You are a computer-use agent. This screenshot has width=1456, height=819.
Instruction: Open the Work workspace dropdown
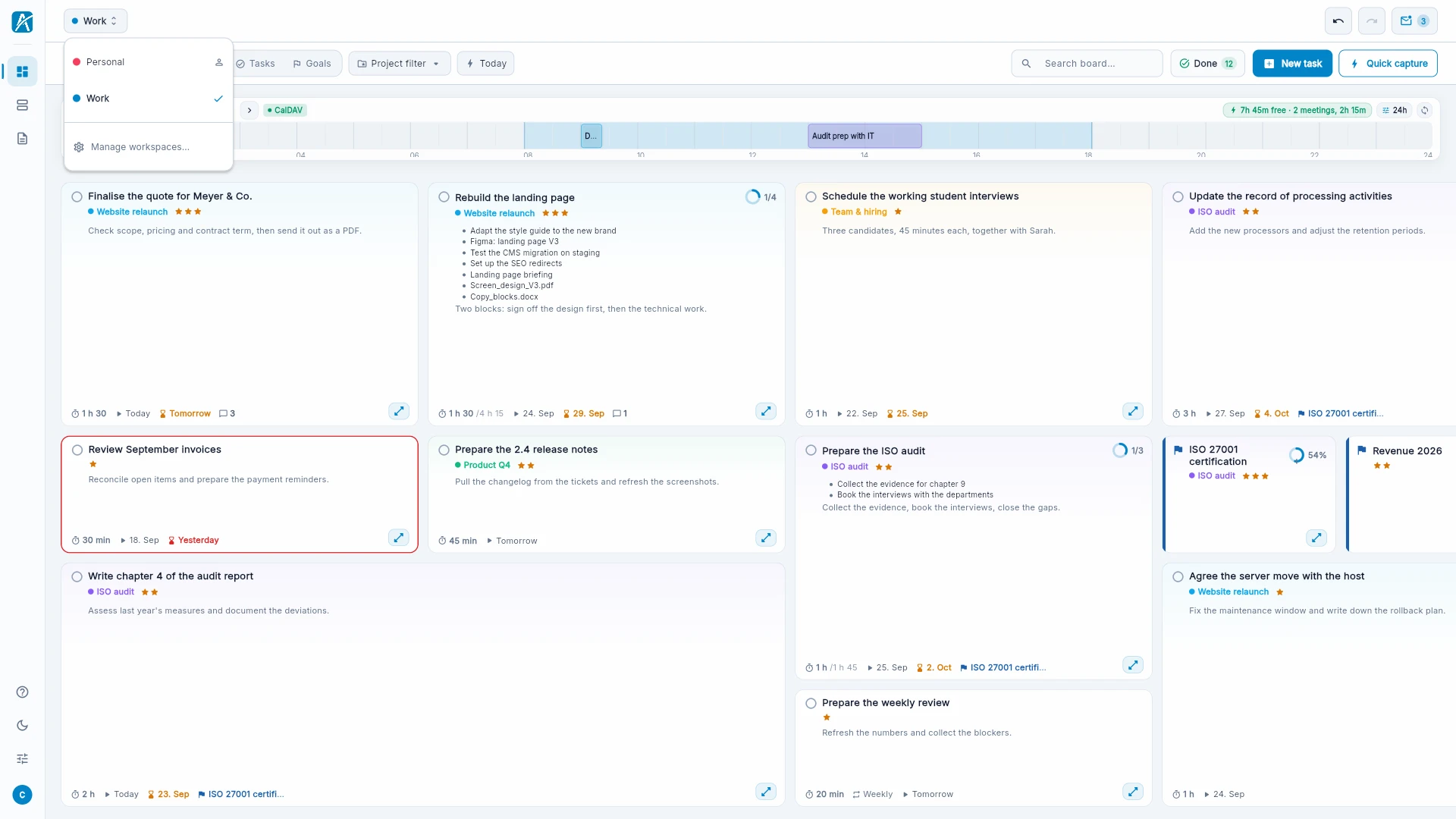[x=95, y=21]
